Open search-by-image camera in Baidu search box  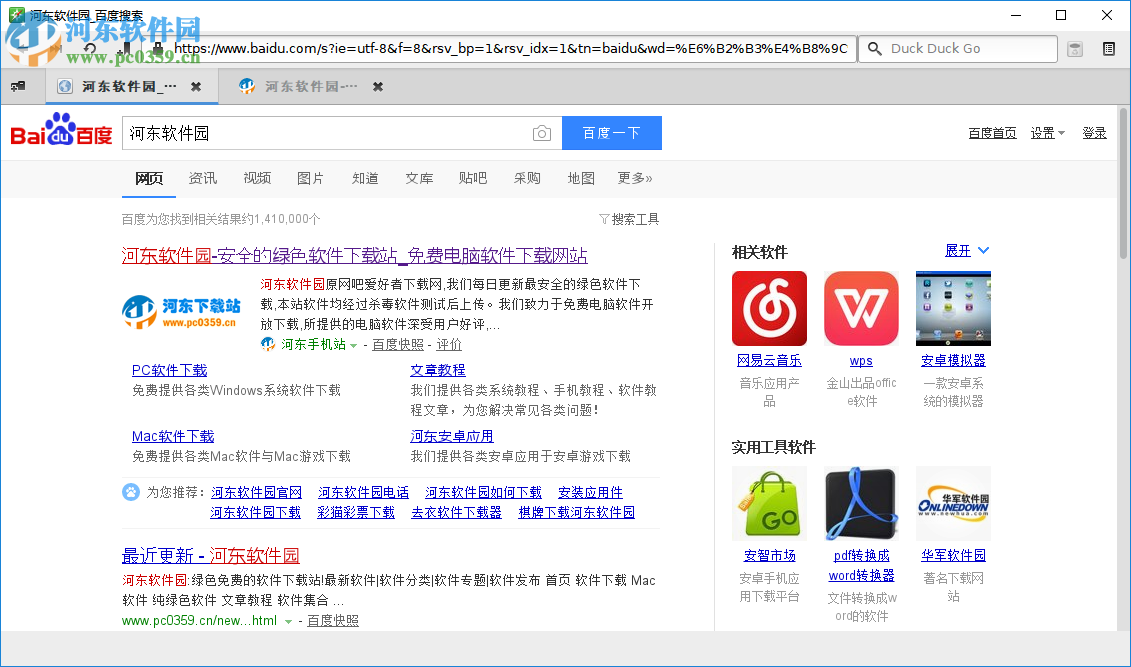point(541,132)
